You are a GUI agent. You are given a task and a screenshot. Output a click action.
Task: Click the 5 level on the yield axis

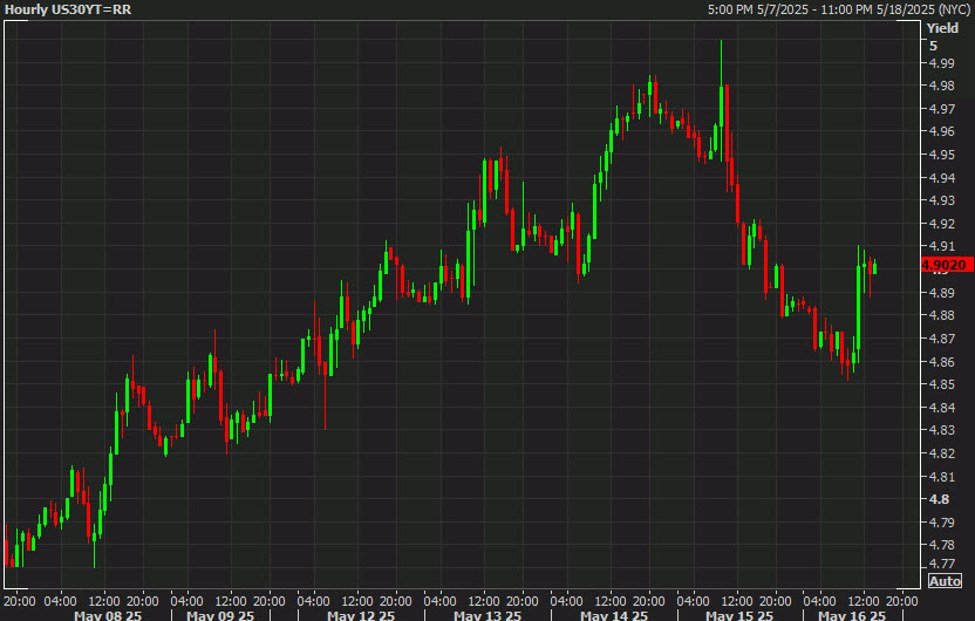click(x=933, y=46)
